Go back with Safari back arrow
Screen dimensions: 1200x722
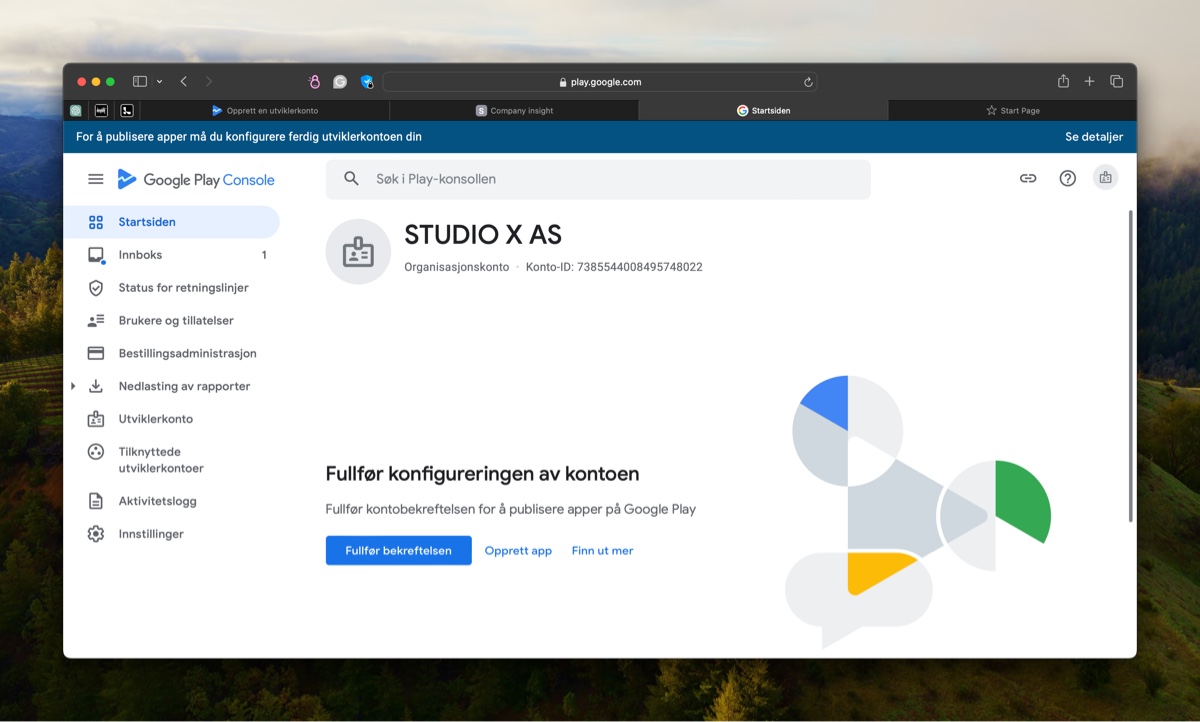pos(184,82)
